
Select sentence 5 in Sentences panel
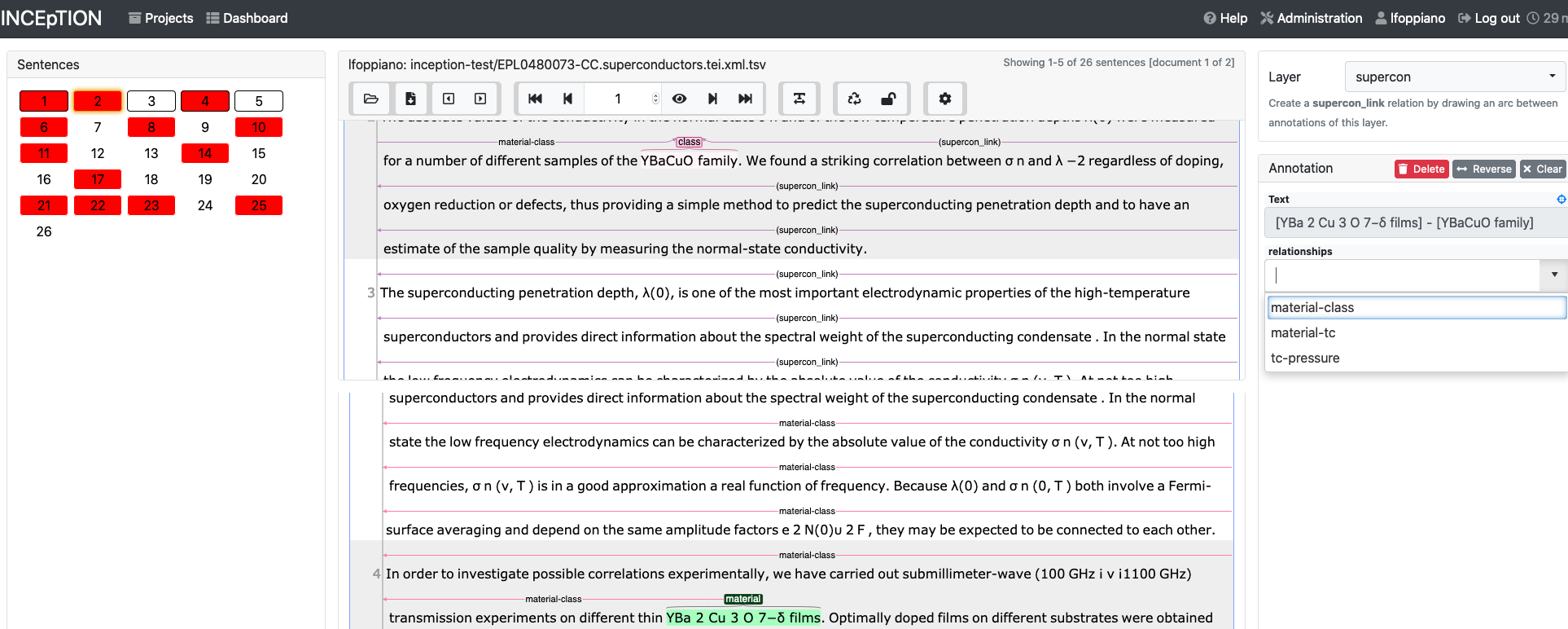259,101
